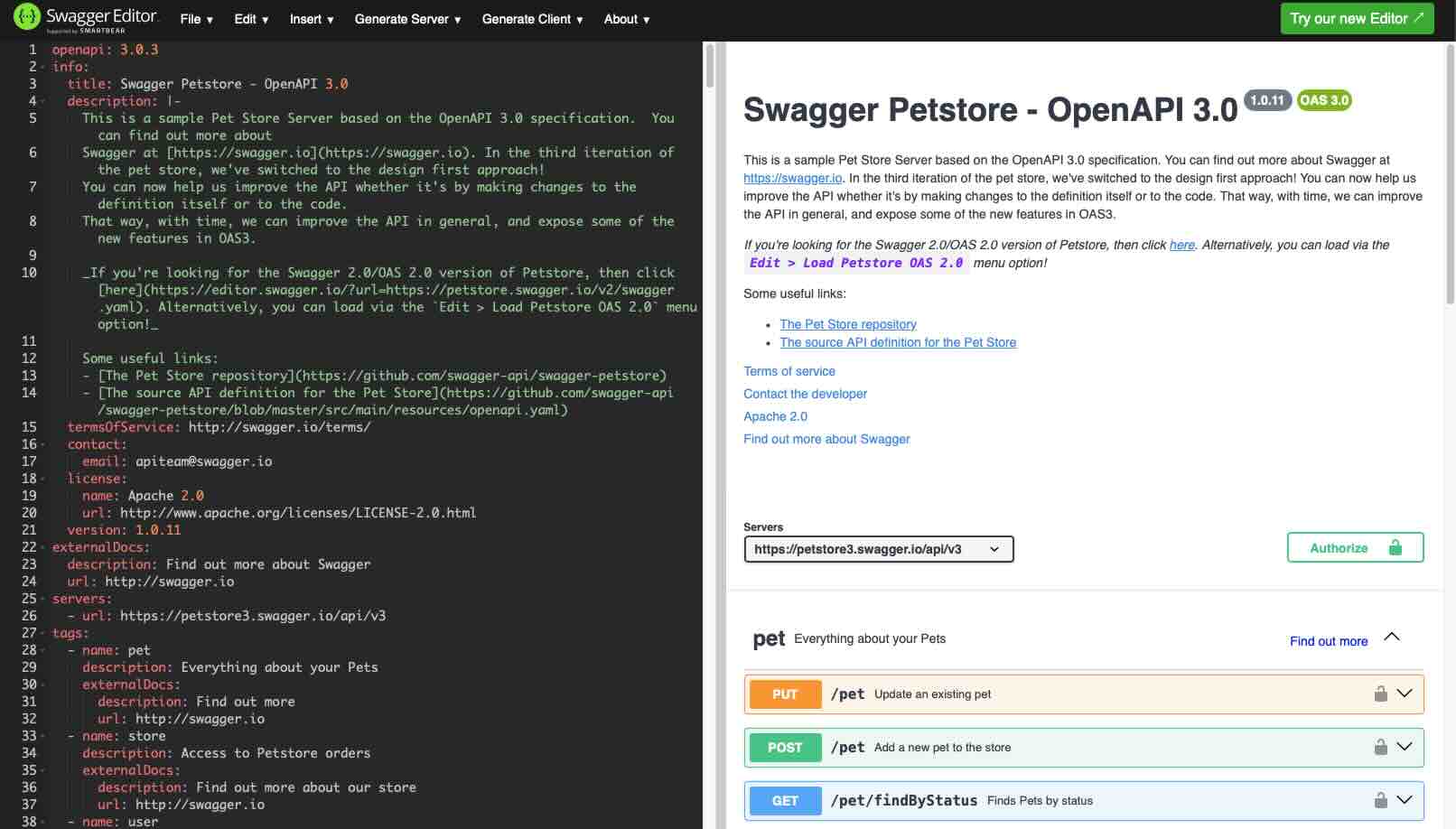Viewport: 1456px width, 829px height.
Task: Fold the pet tag entry at line 28
Action: pos(42,650)
